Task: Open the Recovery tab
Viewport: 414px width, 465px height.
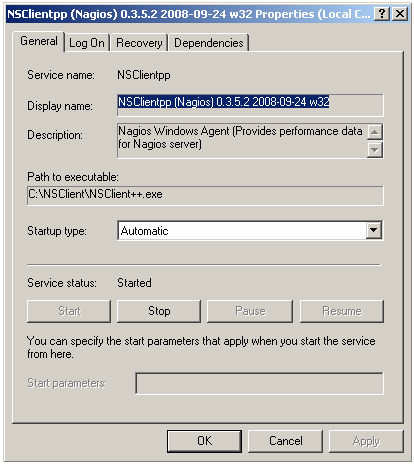Action: pyautogui.click(x=139, y=43)
